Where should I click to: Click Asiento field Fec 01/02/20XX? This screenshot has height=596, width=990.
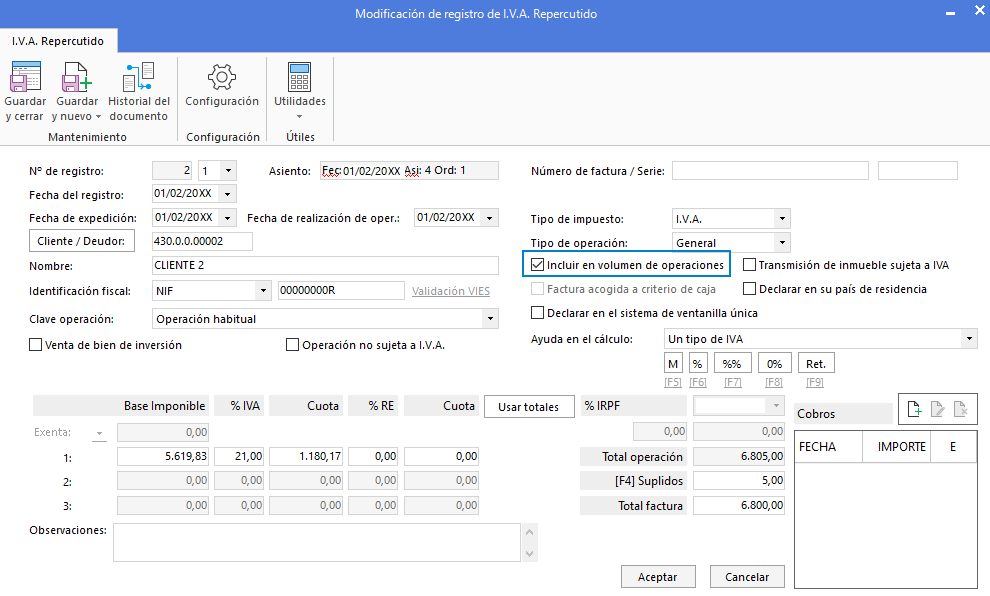coord(409,170)
